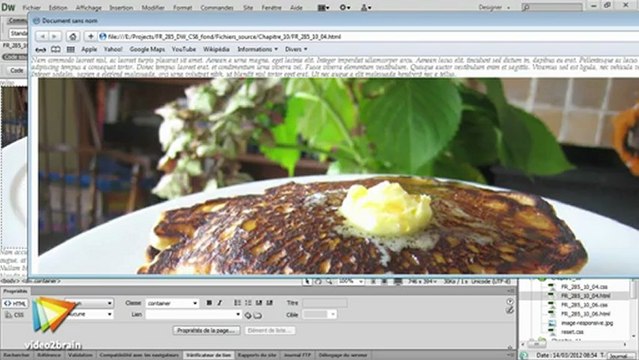Open the Informations bookmarks dropdown

coord(257,49)
